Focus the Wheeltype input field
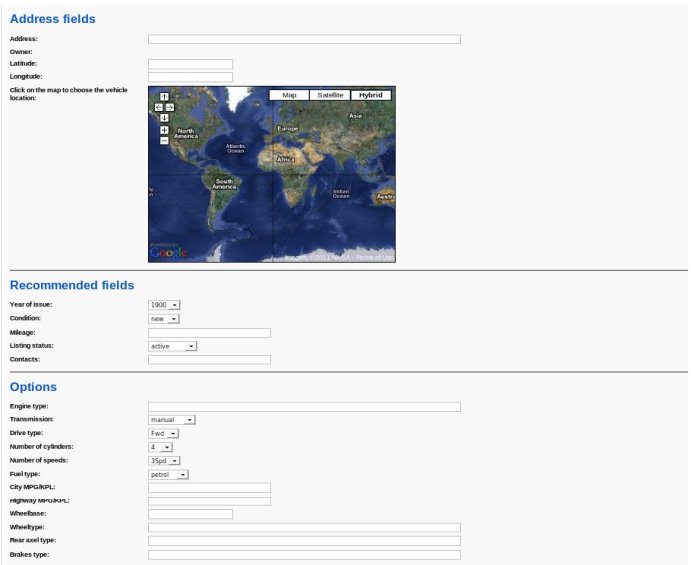The height and width of the screenshot is (565, 691). click(304, 528)
